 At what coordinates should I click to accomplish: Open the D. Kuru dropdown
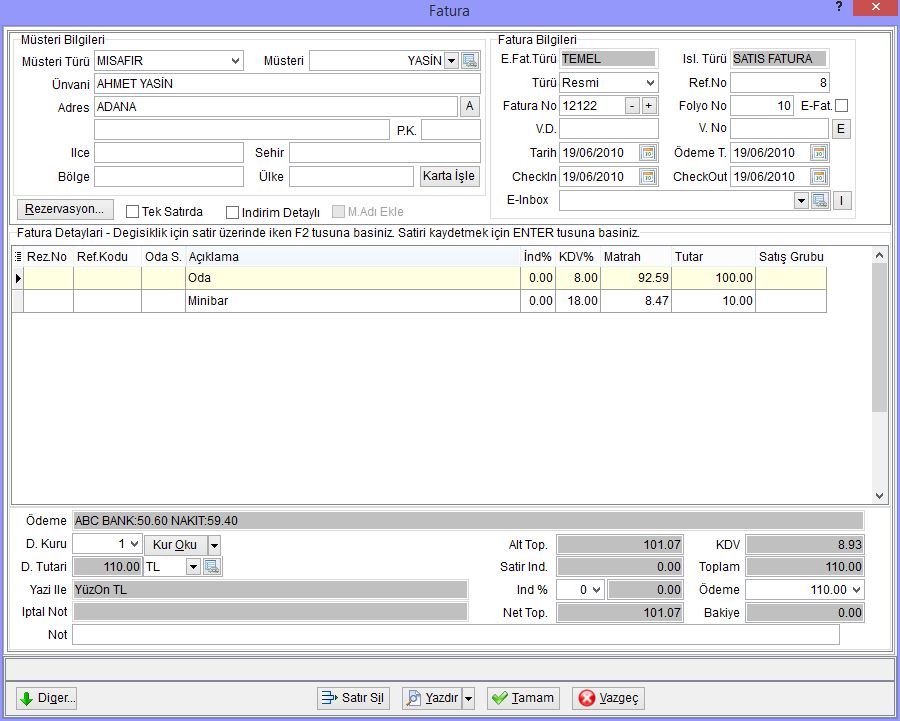134,544
